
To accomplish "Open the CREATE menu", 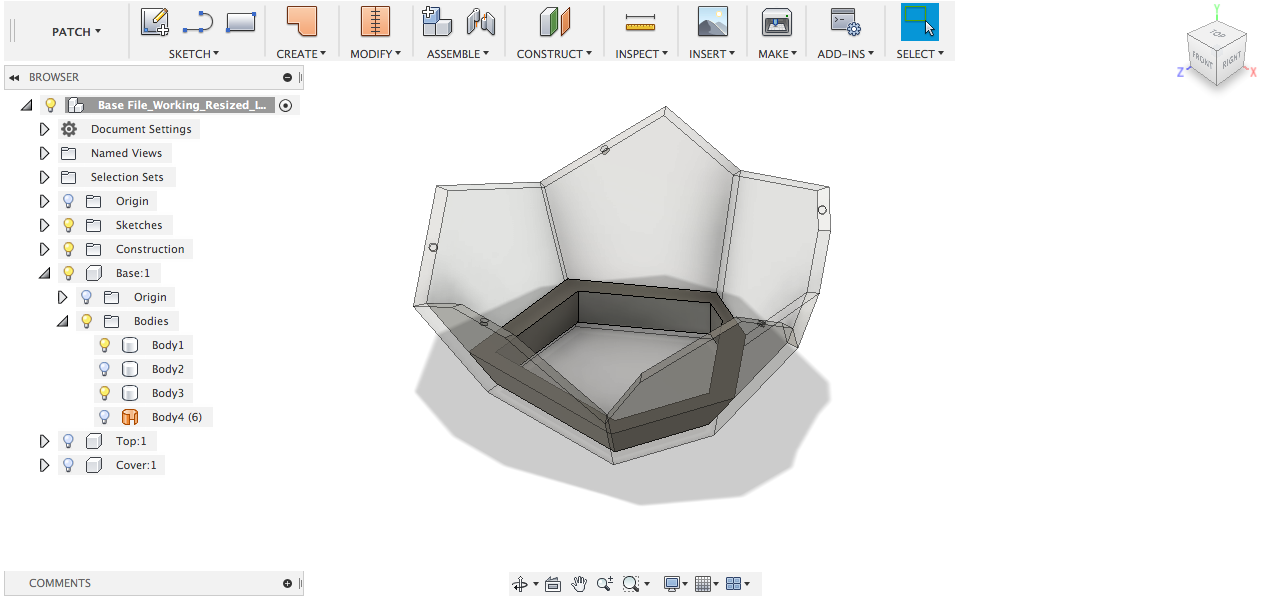I will click(301, 54).
